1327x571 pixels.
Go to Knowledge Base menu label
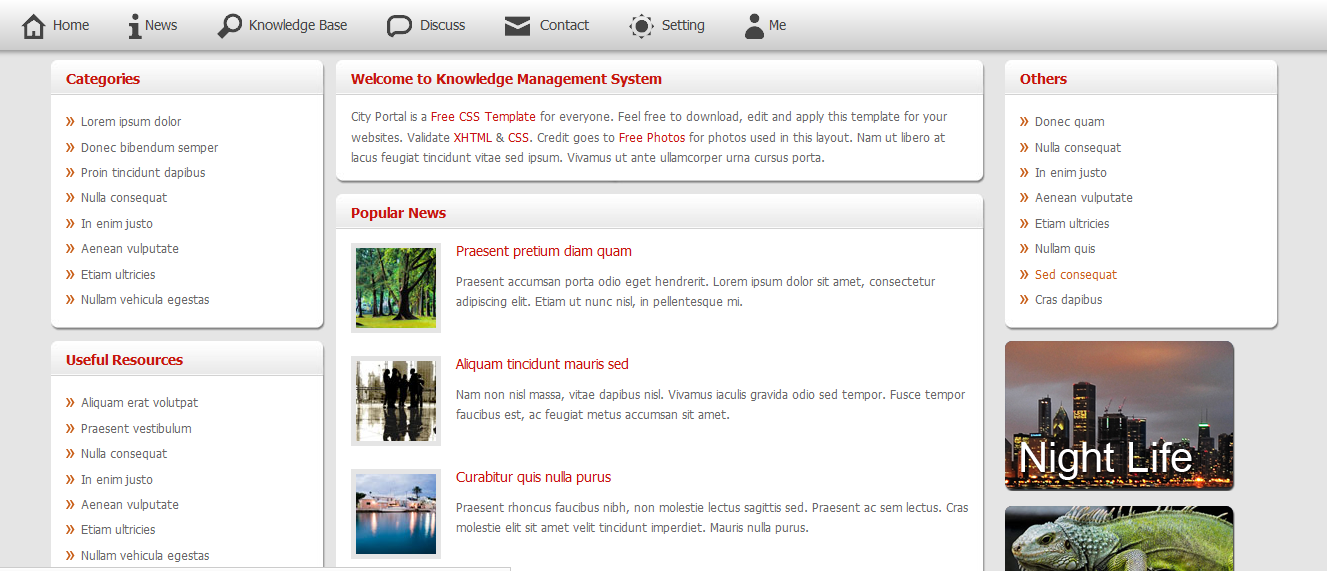tap(298, 26)
